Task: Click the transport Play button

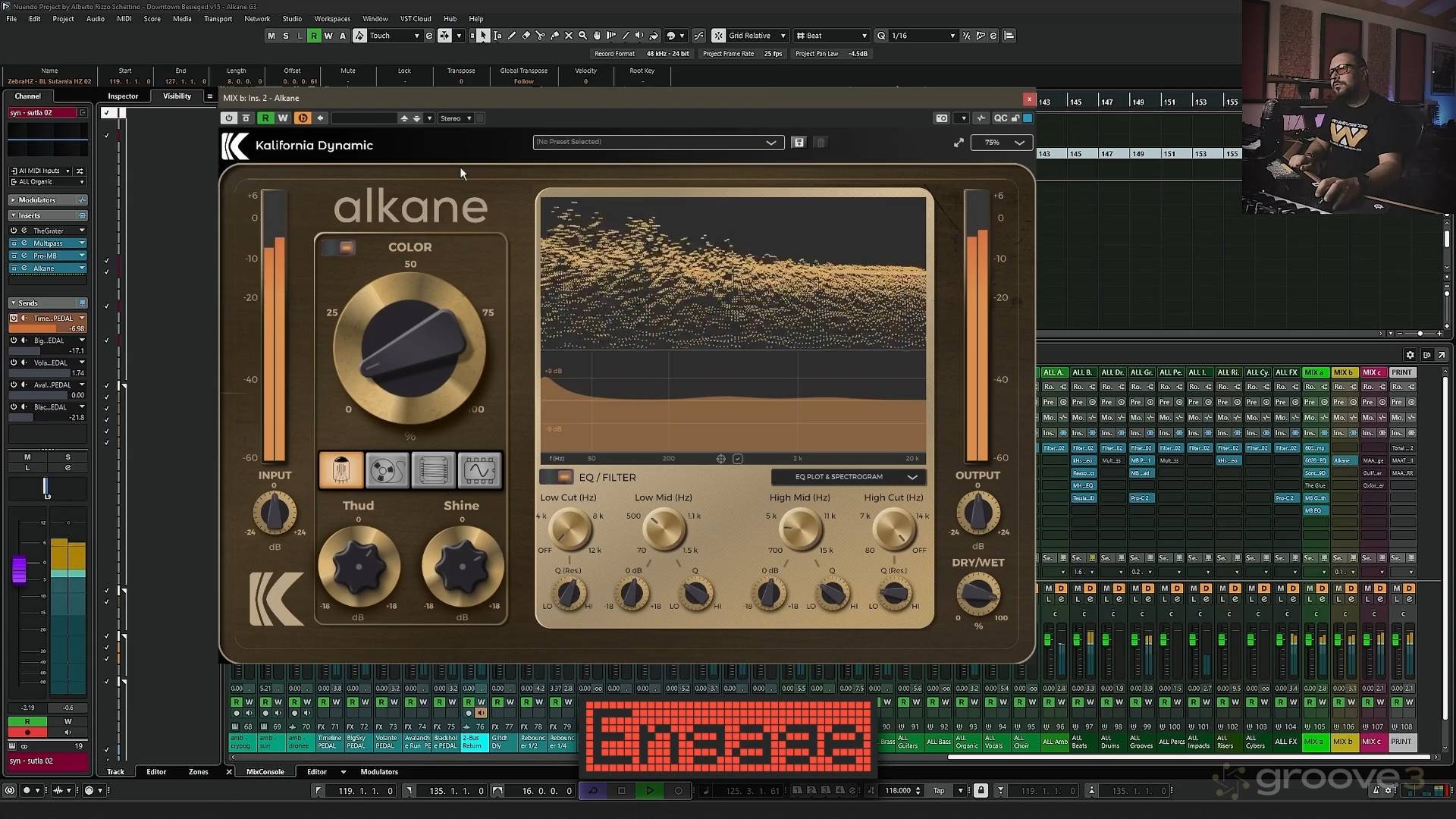Action: pos(650,791)
